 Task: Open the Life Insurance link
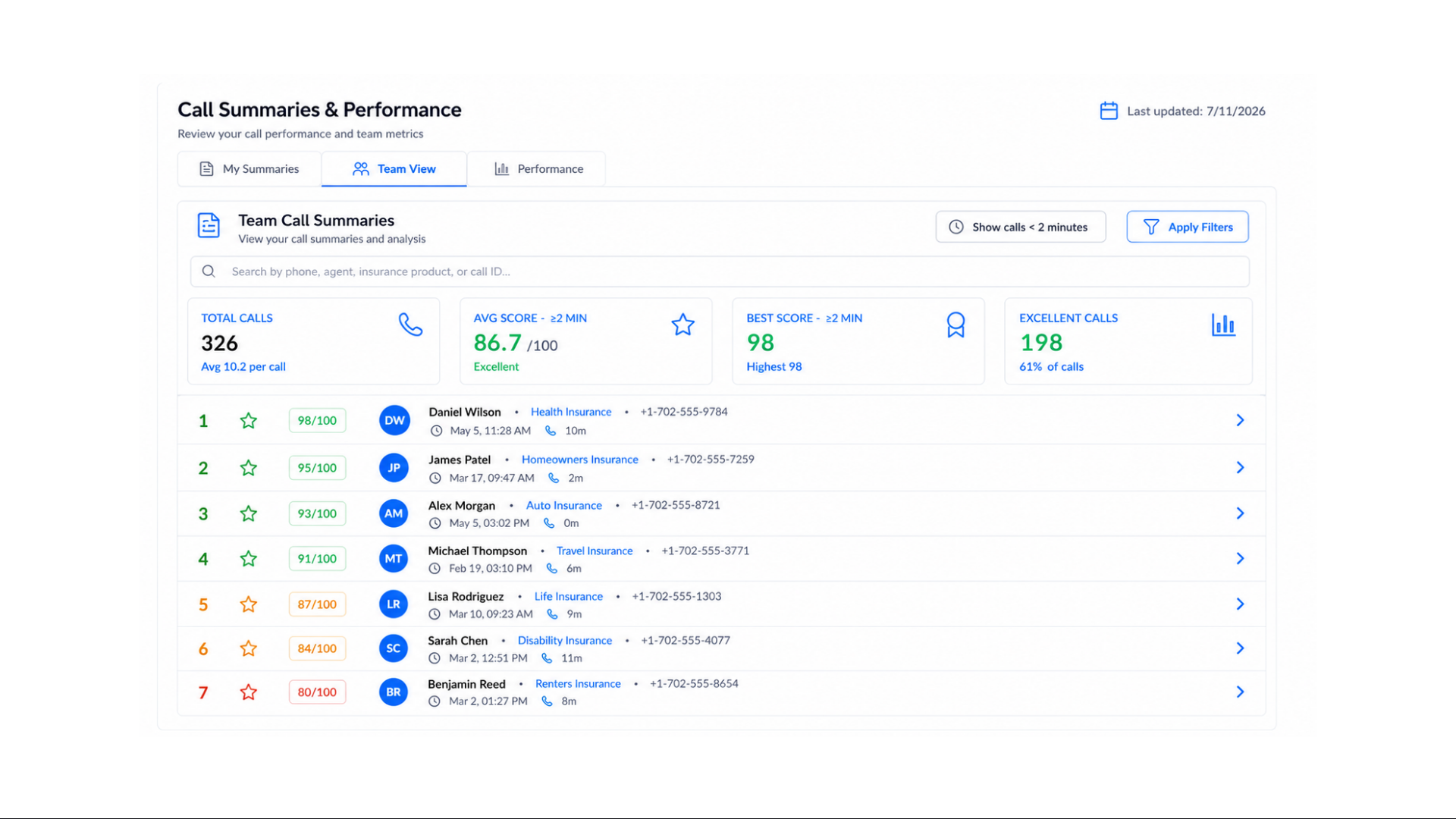tap(569, 597)
